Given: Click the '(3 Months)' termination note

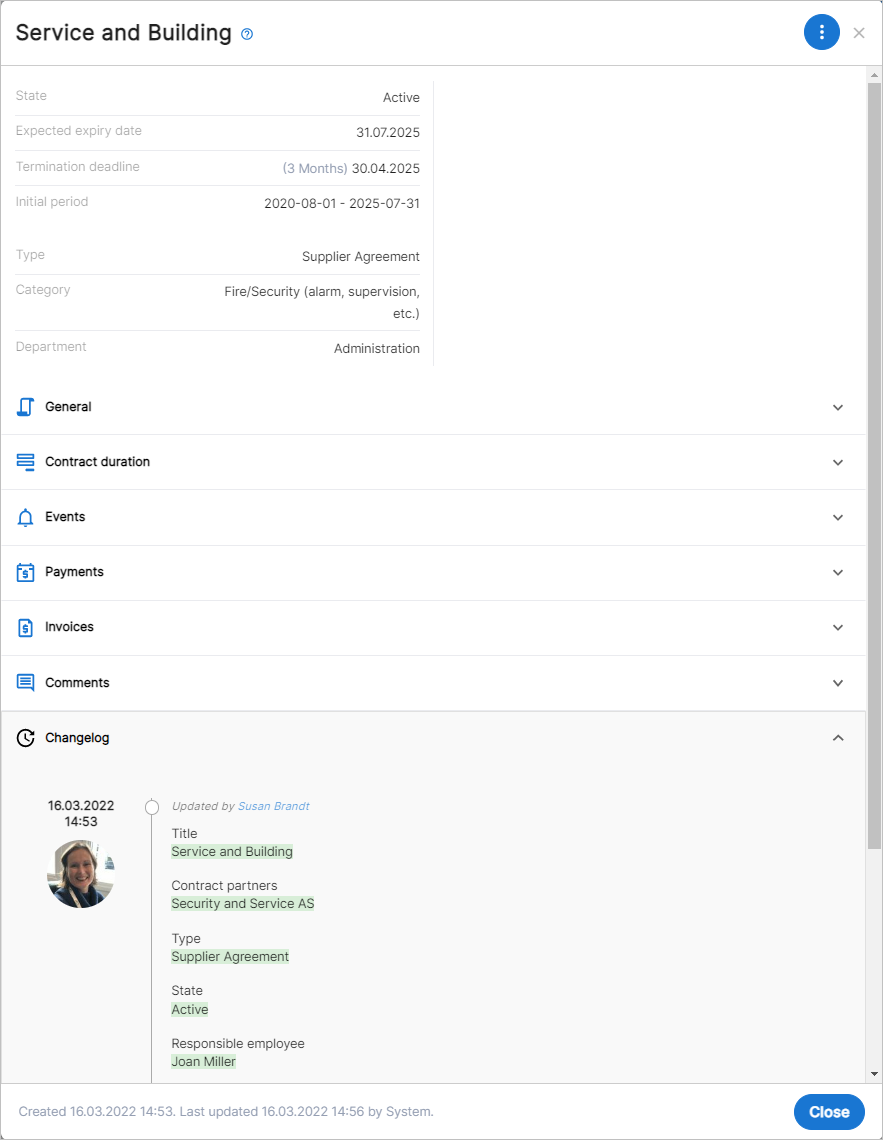Looking at the screenshot, I should pos(315,168).
